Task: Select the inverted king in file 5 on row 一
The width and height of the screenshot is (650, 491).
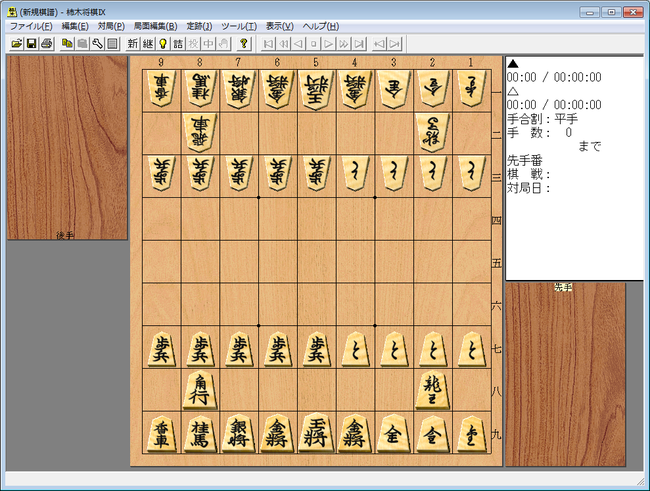Action: point(316,90)
